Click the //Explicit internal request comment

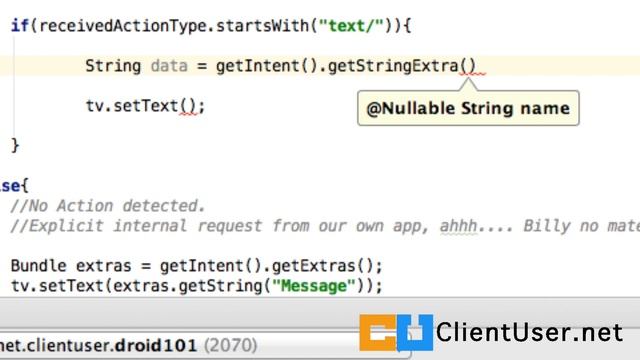[325, 226]
